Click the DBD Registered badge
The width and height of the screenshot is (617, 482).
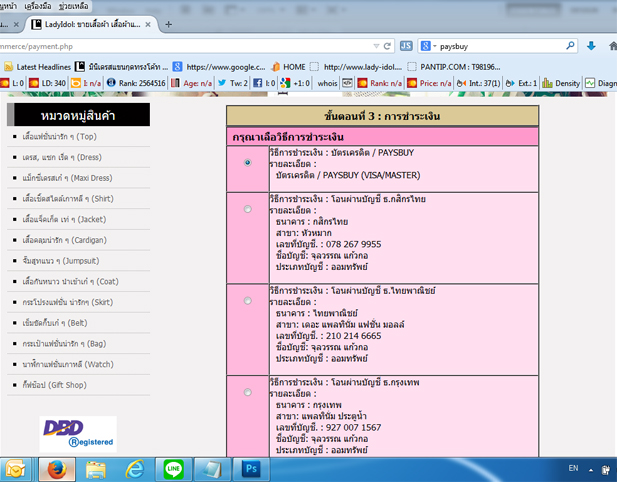coord(78,434)
